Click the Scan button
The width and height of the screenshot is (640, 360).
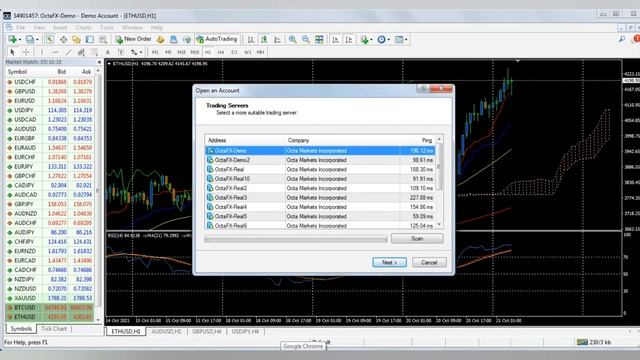click(417, 238)
